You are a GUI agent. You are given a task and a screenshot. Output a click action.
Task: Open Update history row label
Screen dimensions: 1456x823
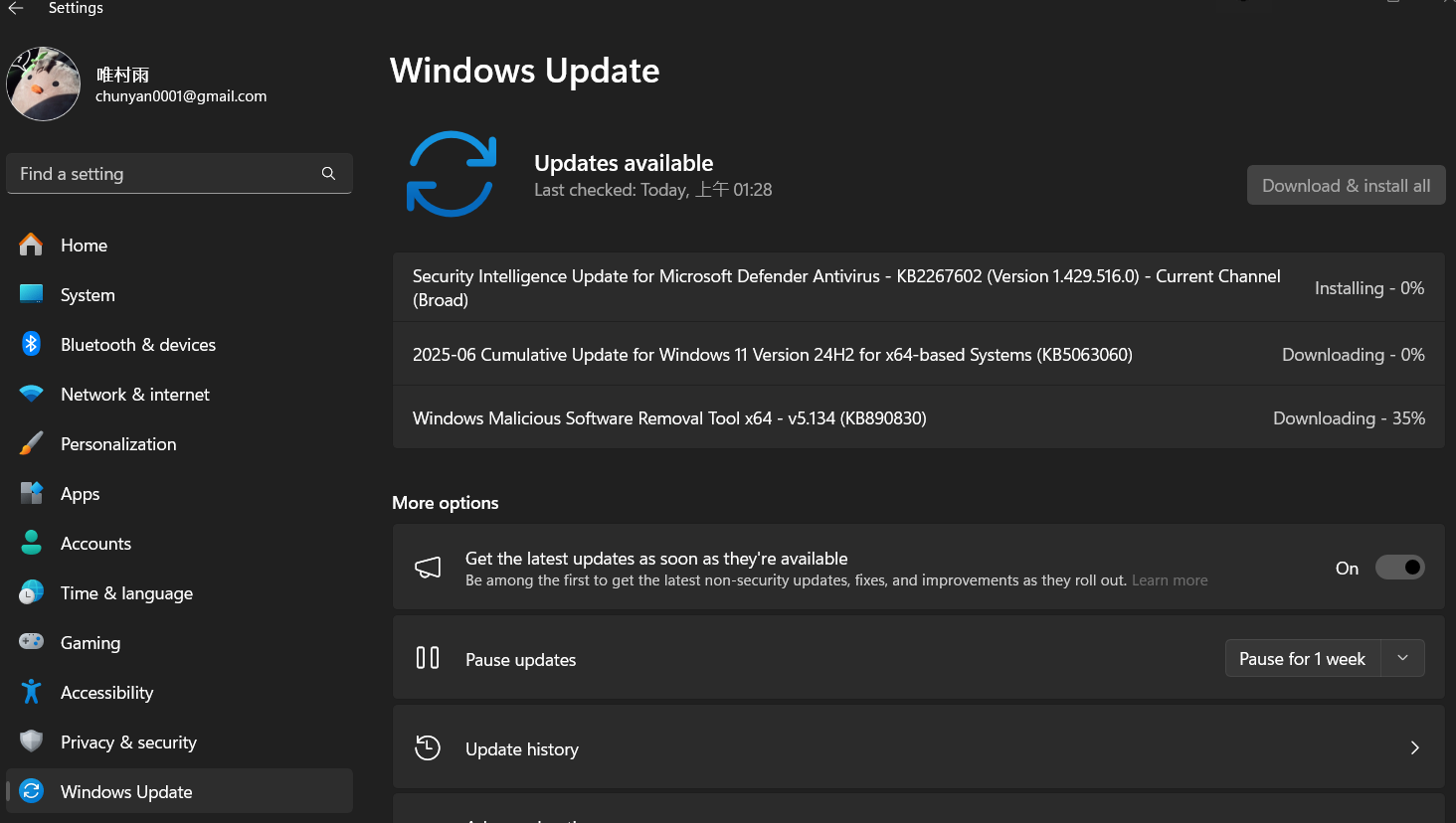click(x=522, y=749)
